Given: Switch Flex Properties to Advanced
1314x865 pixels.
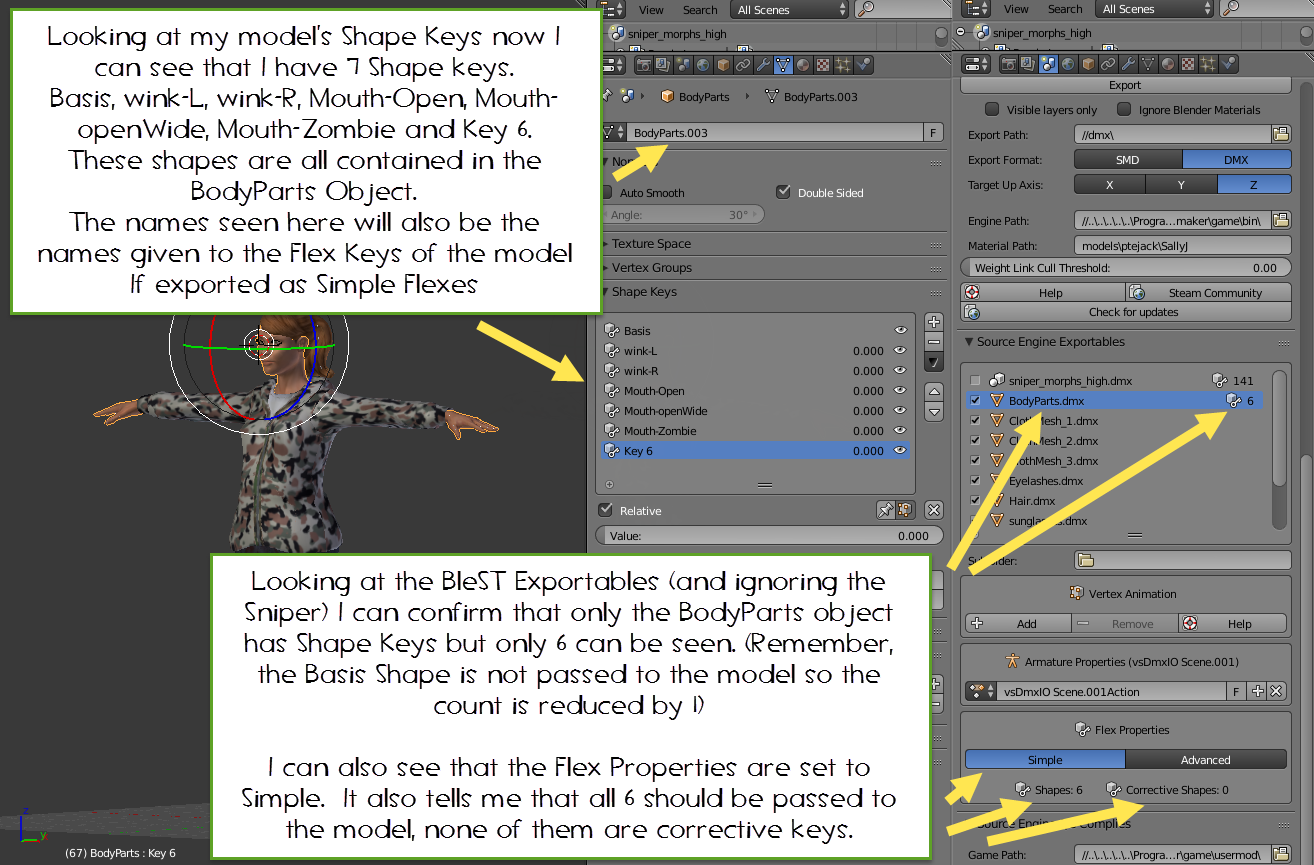Looking at the screenshot, I should [x=1206, y=760].
